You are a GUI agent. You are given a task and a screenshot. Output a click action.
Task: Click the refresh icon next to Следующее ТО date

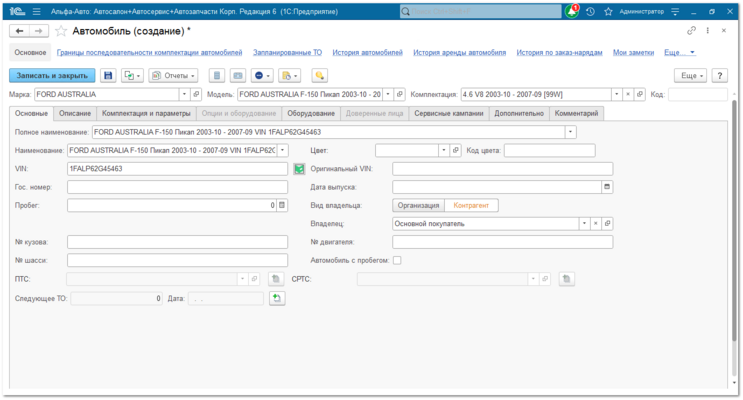(277, 298)
